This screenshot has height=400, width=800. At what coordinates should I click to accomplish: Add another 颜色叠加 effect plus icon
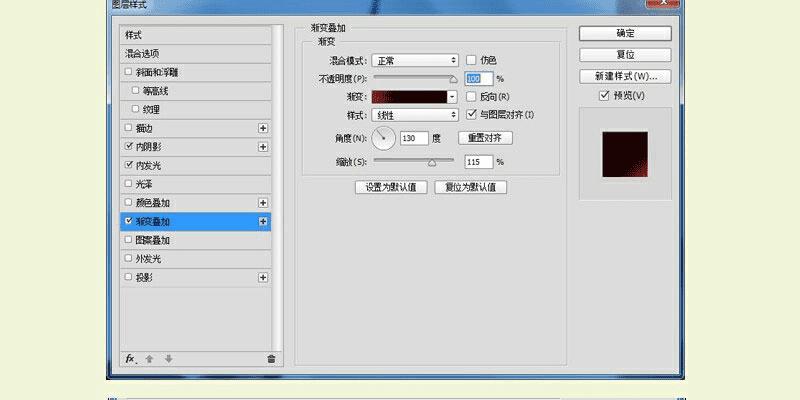point(263,203)
